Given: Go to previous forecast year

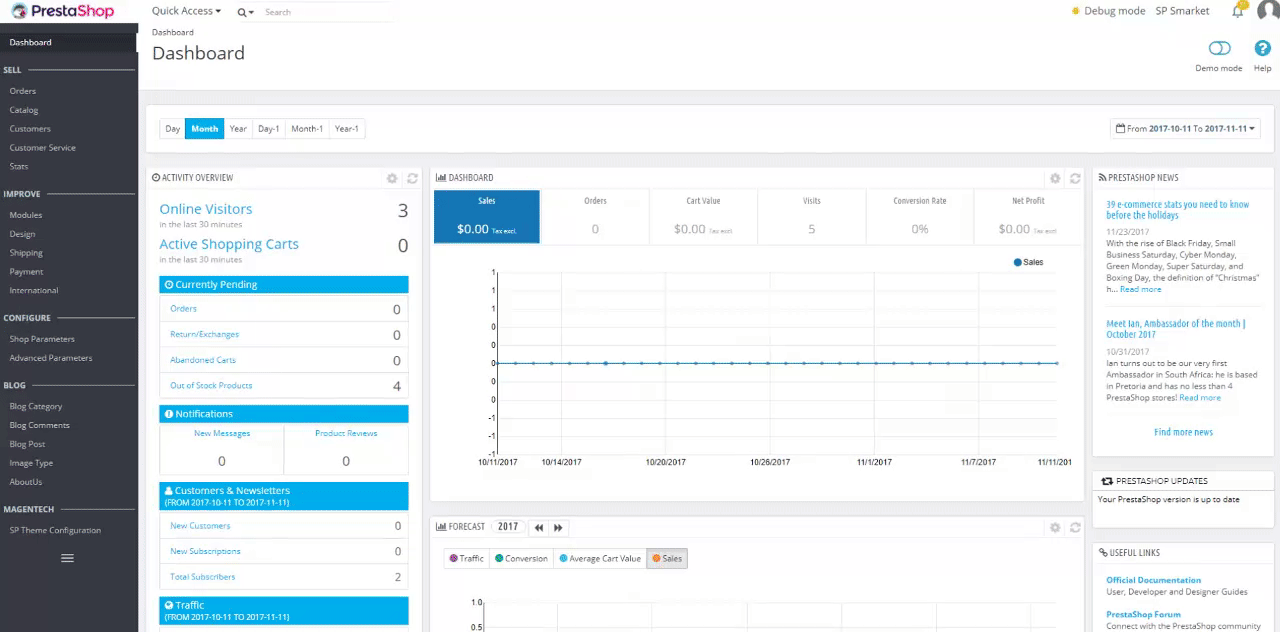Looking at the screenshot, I should [539, 527].
